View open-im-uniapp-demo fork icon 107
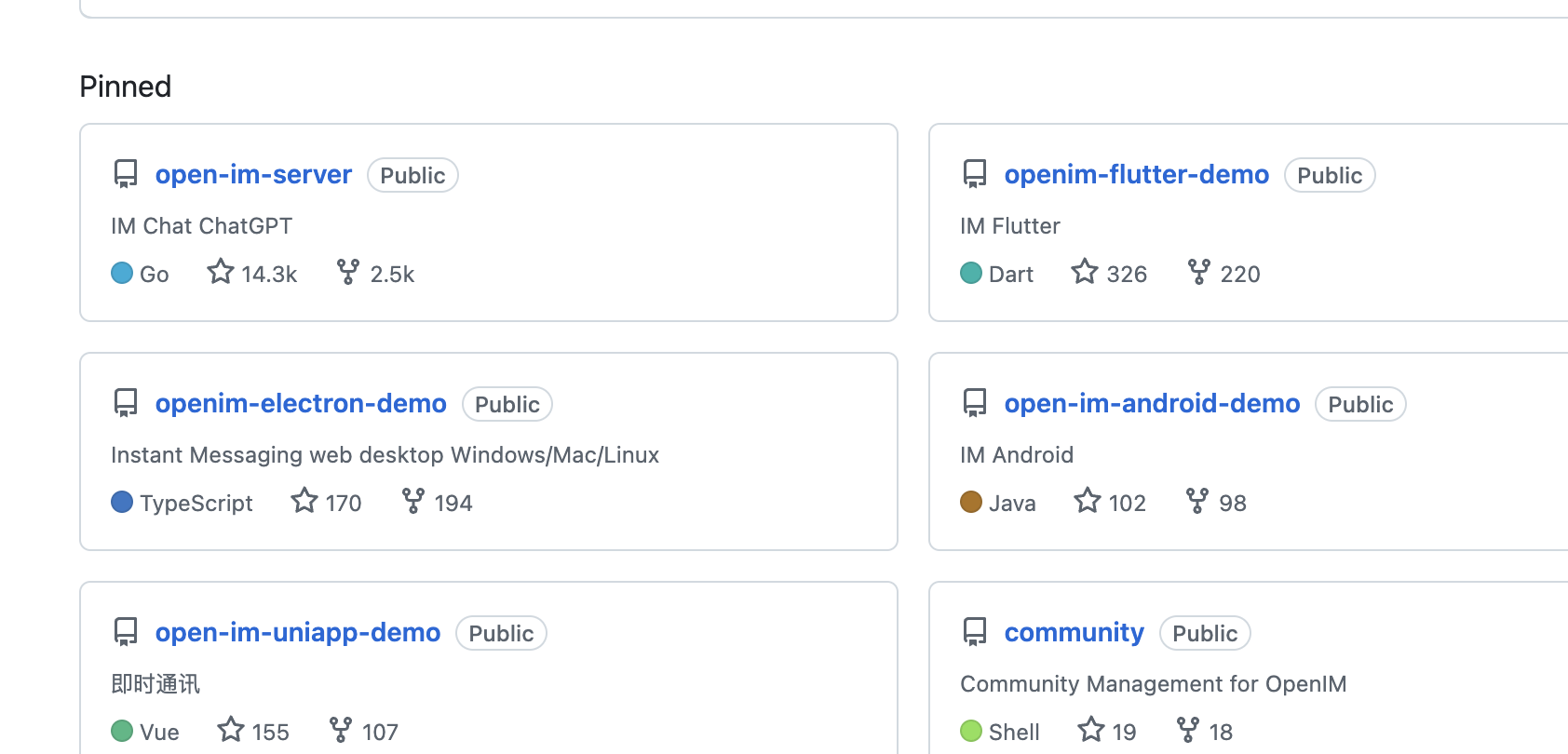 tap(341, 730)
